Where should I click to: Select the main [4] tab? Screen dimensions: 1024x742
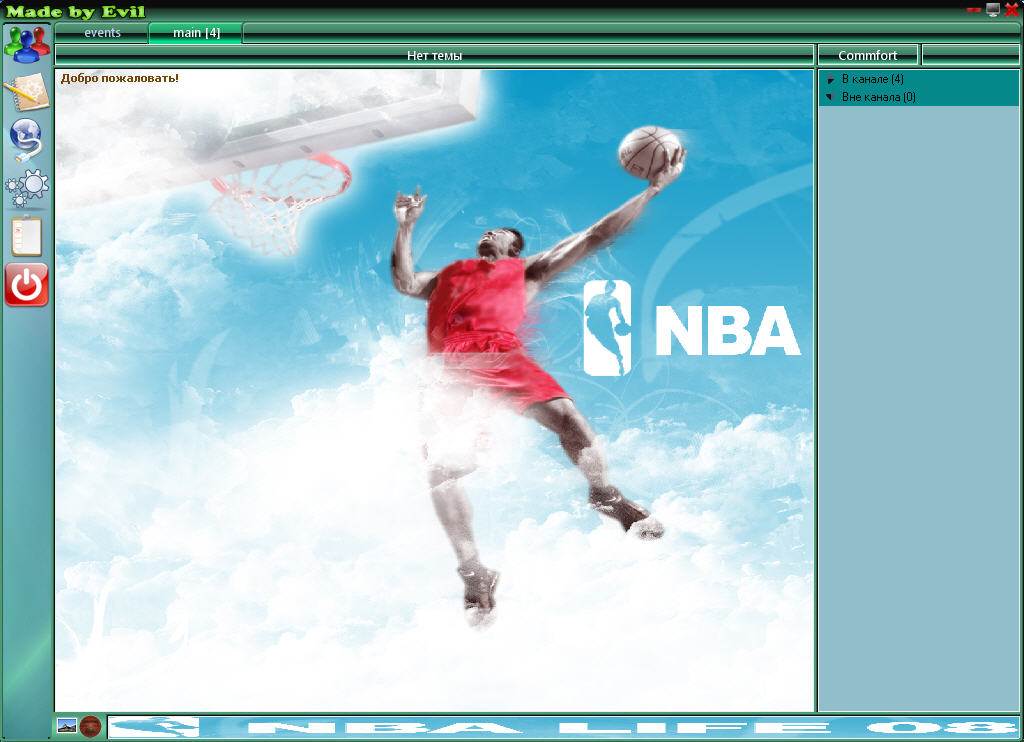196,33
